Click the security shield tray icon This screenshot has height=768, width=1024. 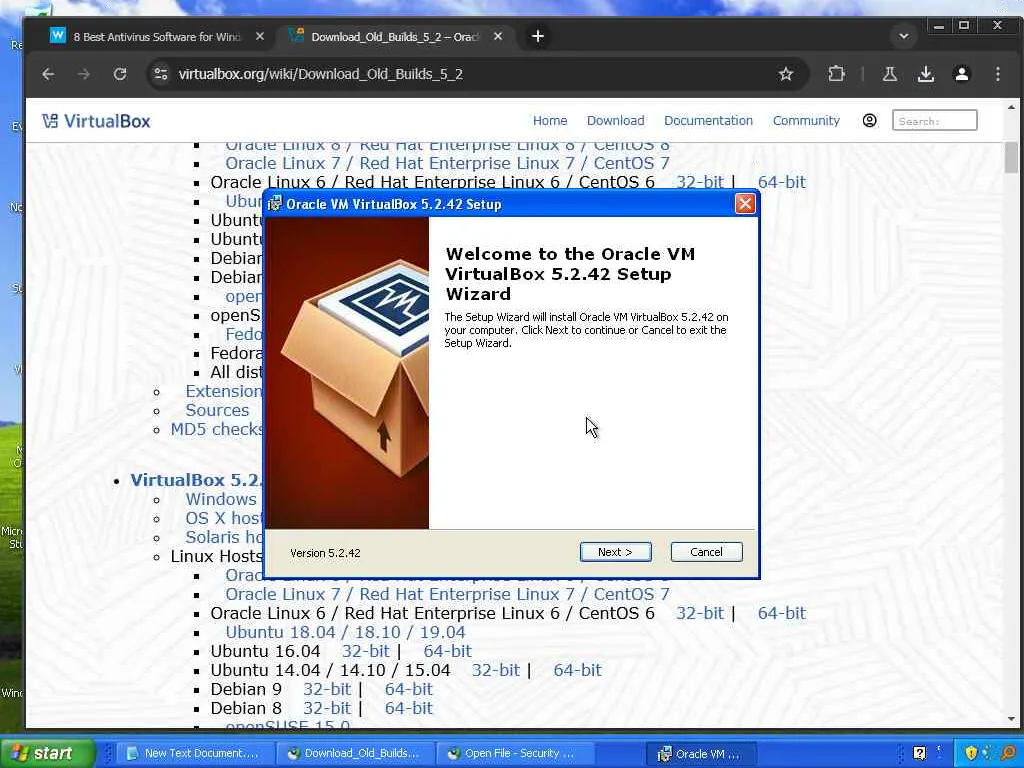(x=971, y=754)
